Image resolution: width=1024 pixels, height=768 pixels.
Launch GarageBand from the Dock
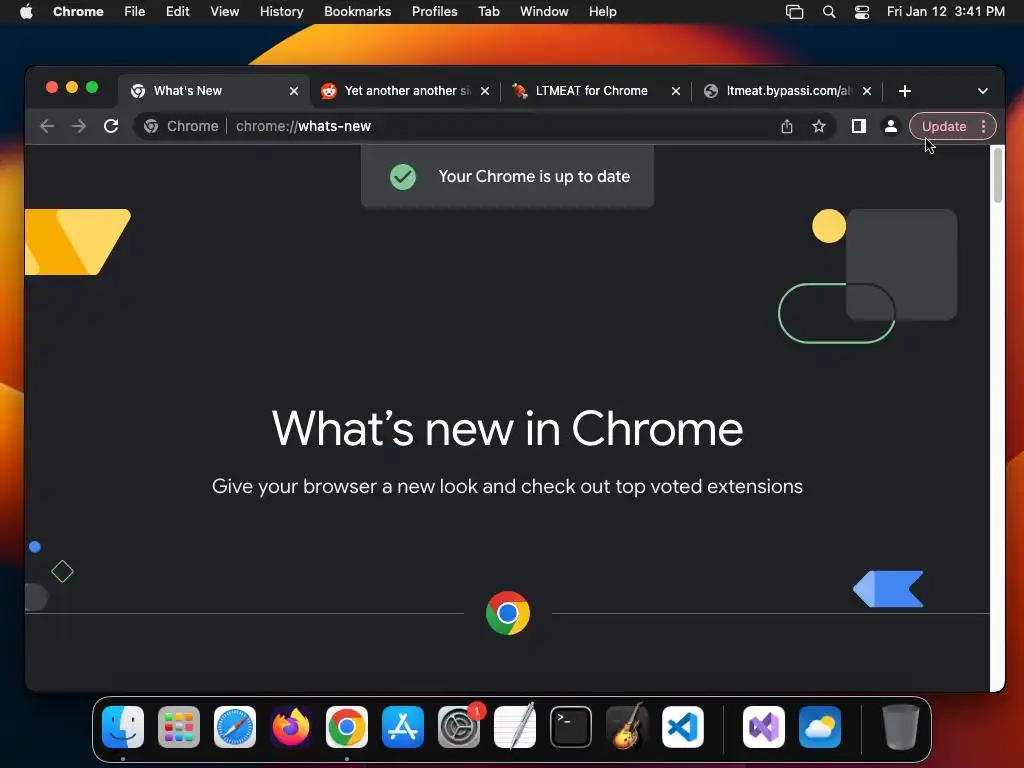(x=627, y=726)
